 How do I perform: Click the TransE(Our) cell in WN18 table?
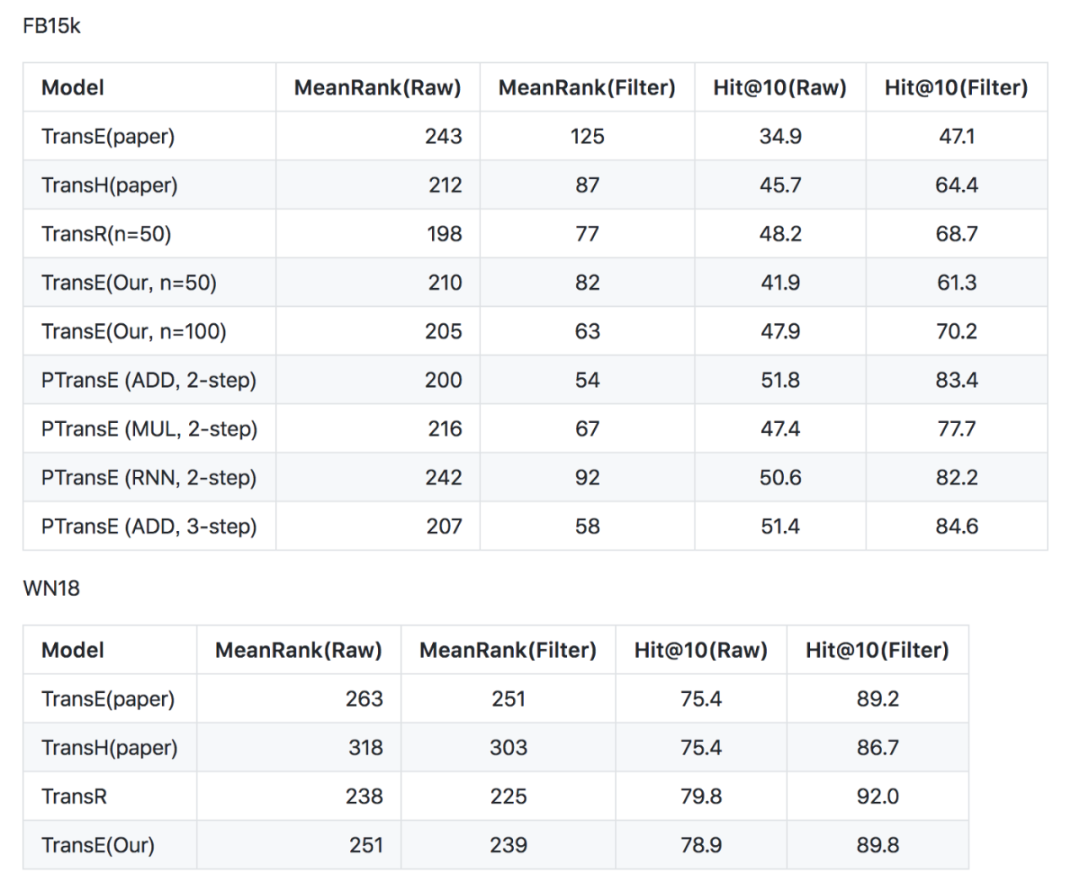[98, 845]
